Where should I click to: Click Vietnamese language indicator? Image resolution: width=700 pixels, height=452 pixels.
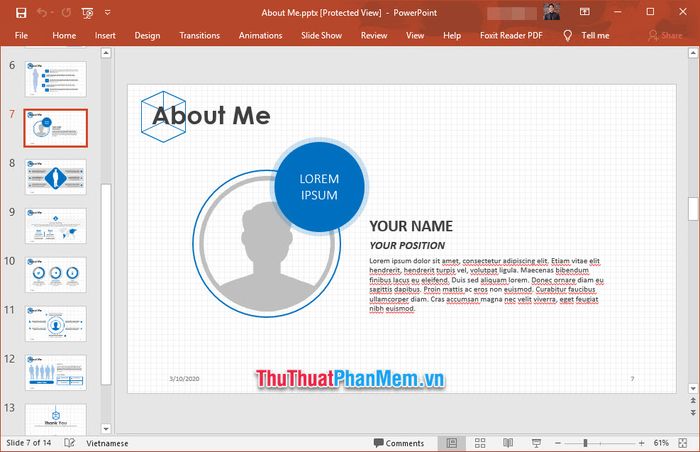point(107,442)
